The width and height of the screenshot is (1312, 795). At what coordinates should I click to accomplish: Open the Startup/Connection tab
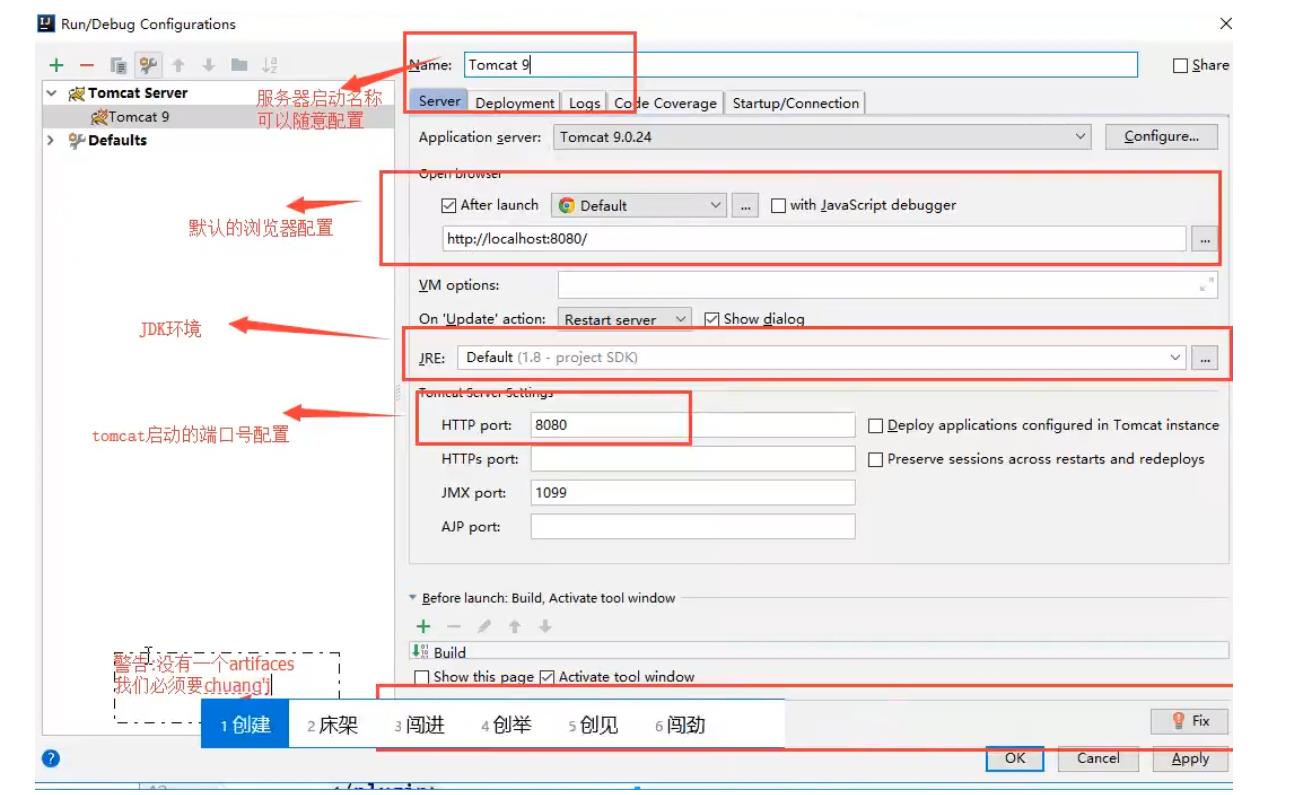796,103
